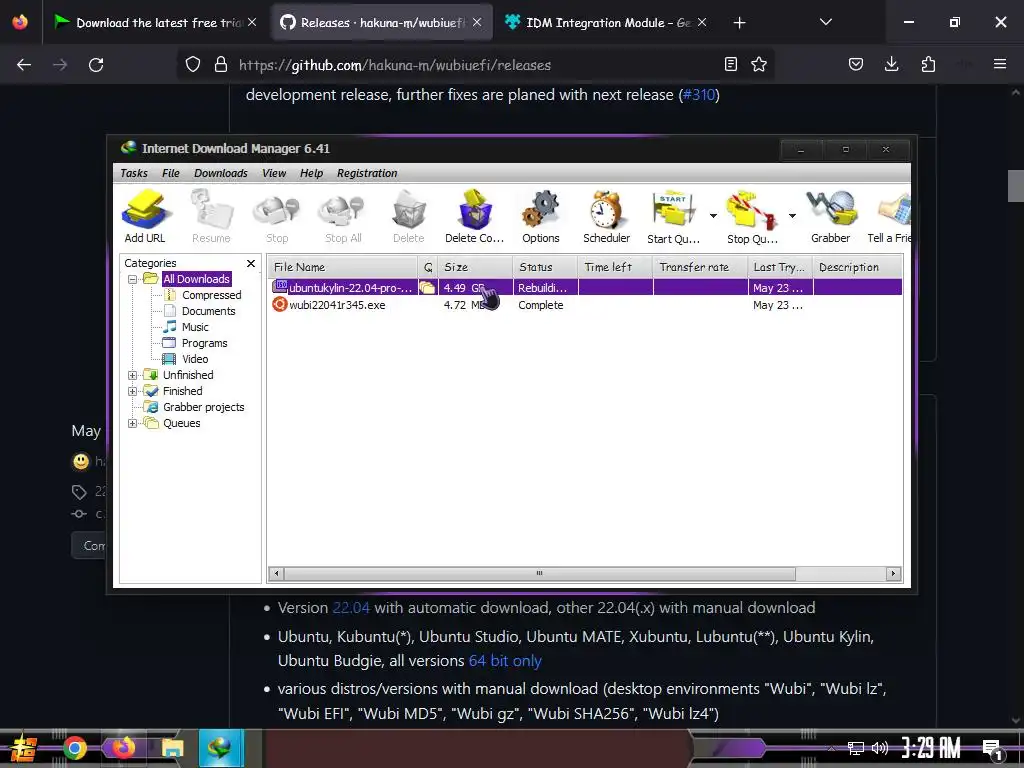Open IDM Options gear icon
This screenshot has height=768, width=1024.
[x=541, y=216]
